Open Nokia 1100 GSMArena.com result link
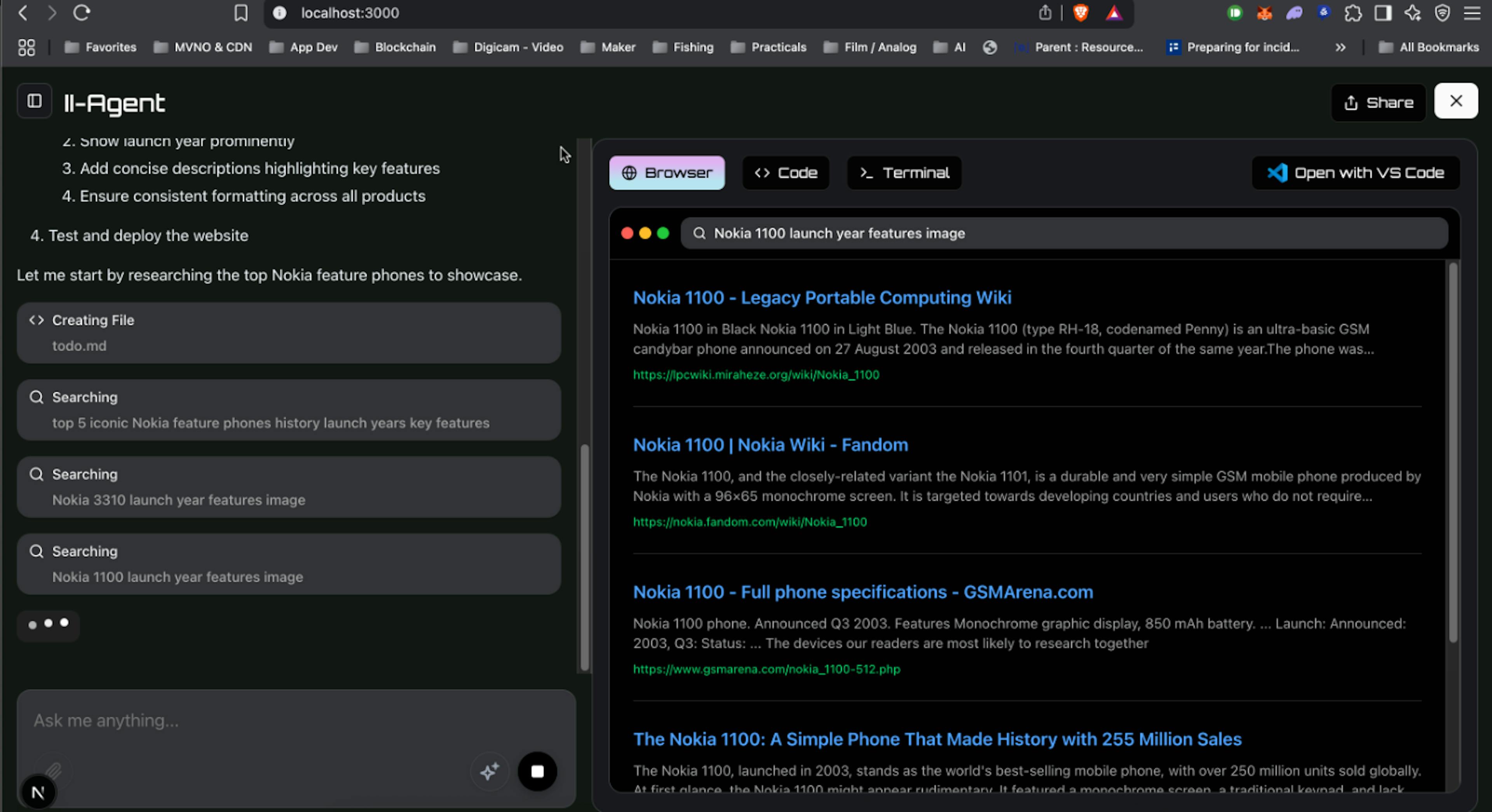The image size is (1492, 812). (863, 592)
